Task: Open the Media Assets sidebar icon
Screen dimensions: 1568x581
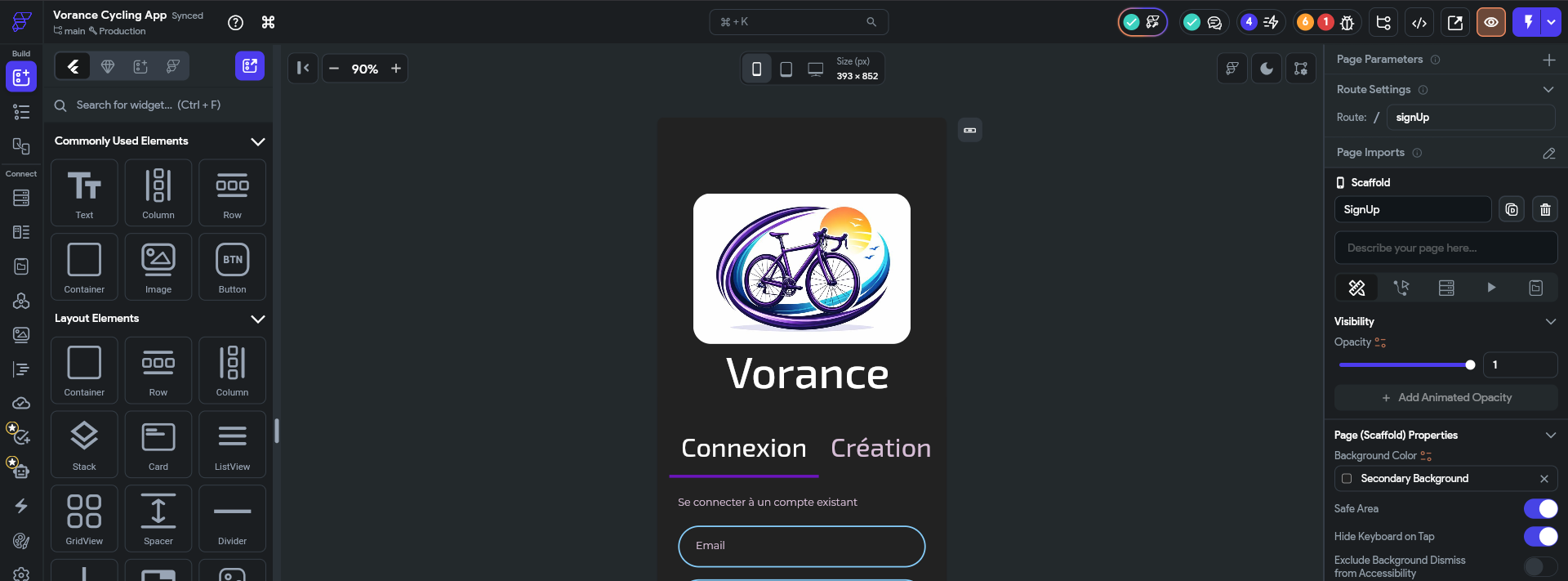Action: point(21,335)
